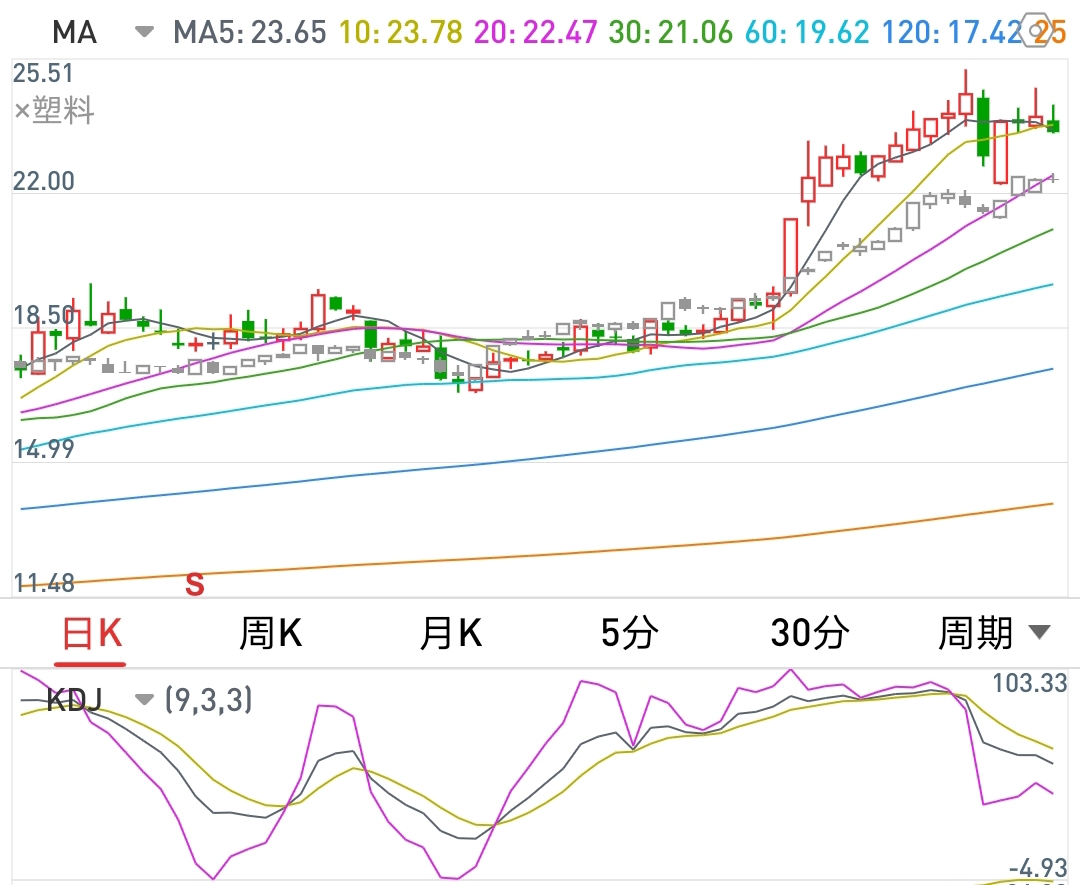The height and width of the screenshot is (885, 1080).
Task: Click the MA 30: 21.06 value
Action: coord(670,32)
